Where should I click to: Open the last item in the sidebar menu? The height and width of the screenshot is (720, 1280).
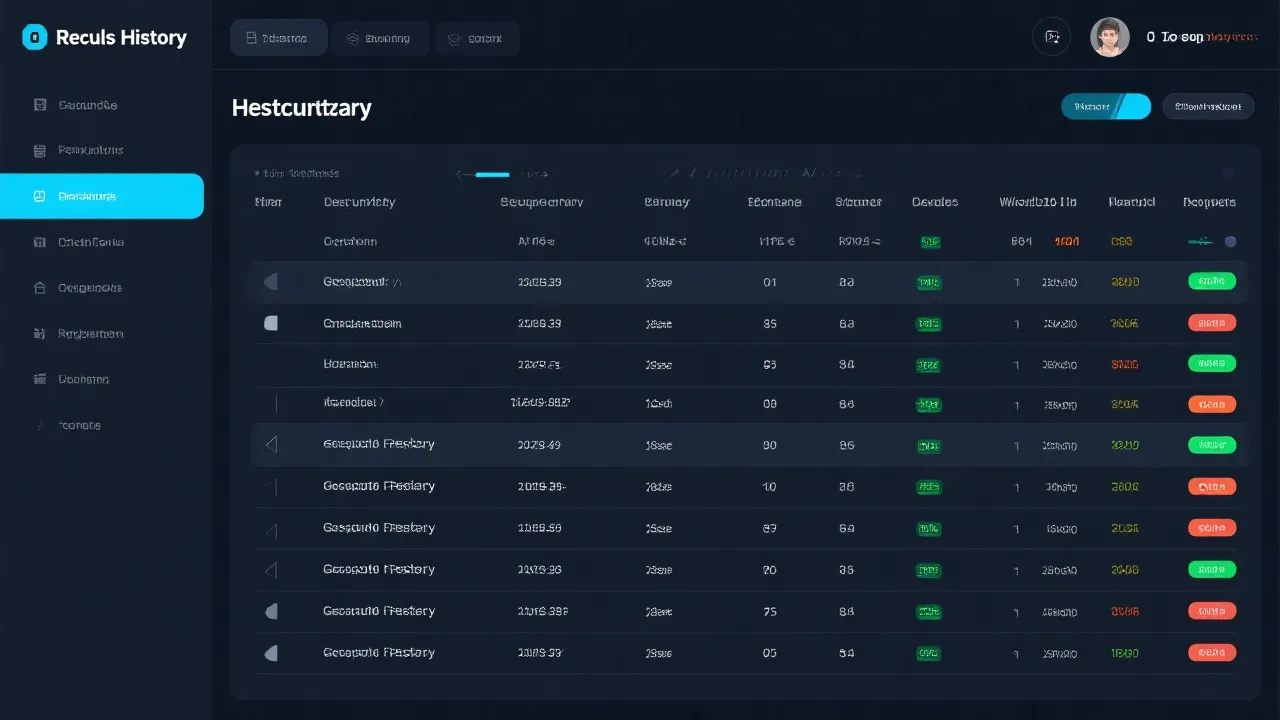tap(78, 425)
